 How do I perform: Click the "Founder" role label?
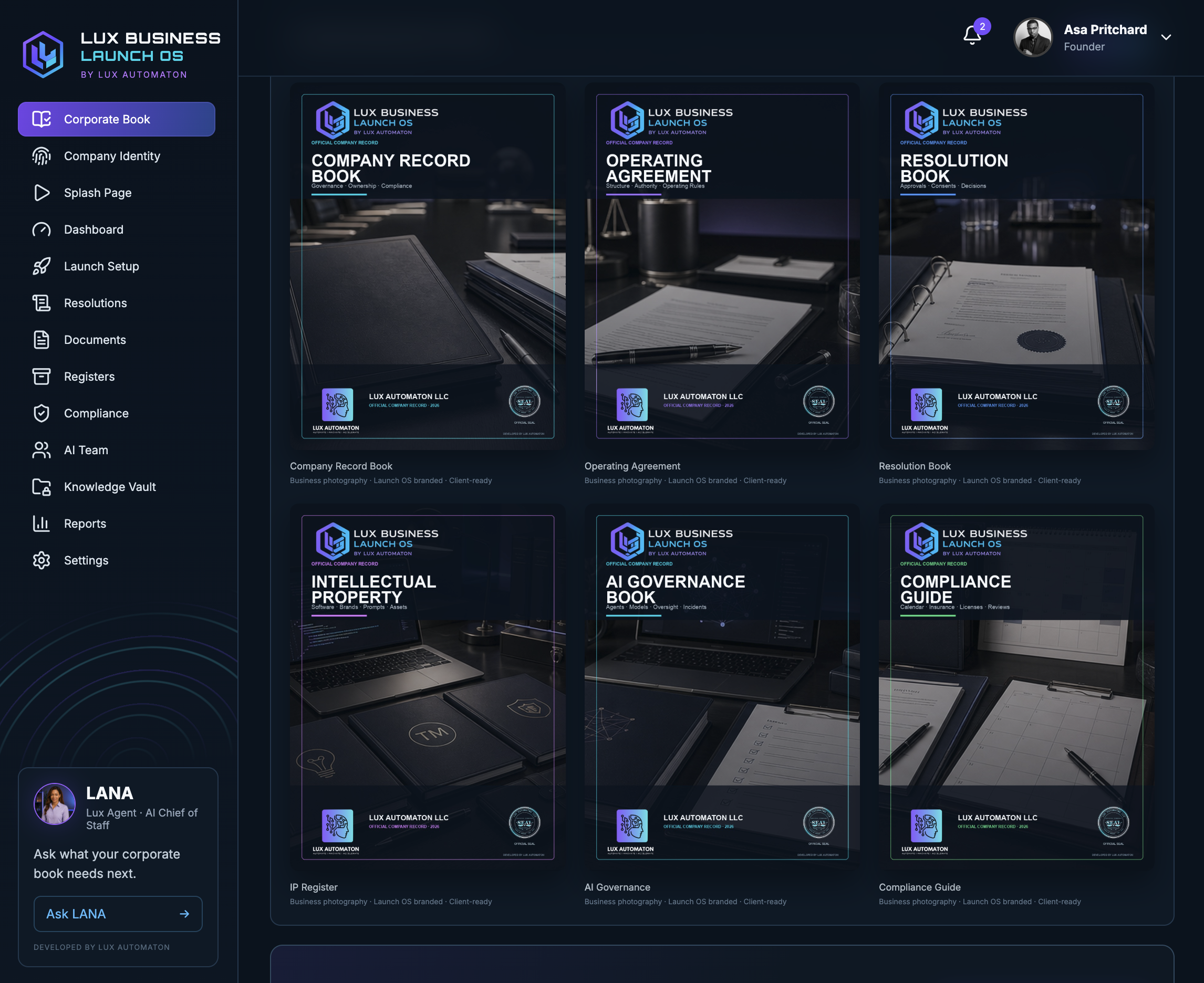click(x=1084, y=47)
